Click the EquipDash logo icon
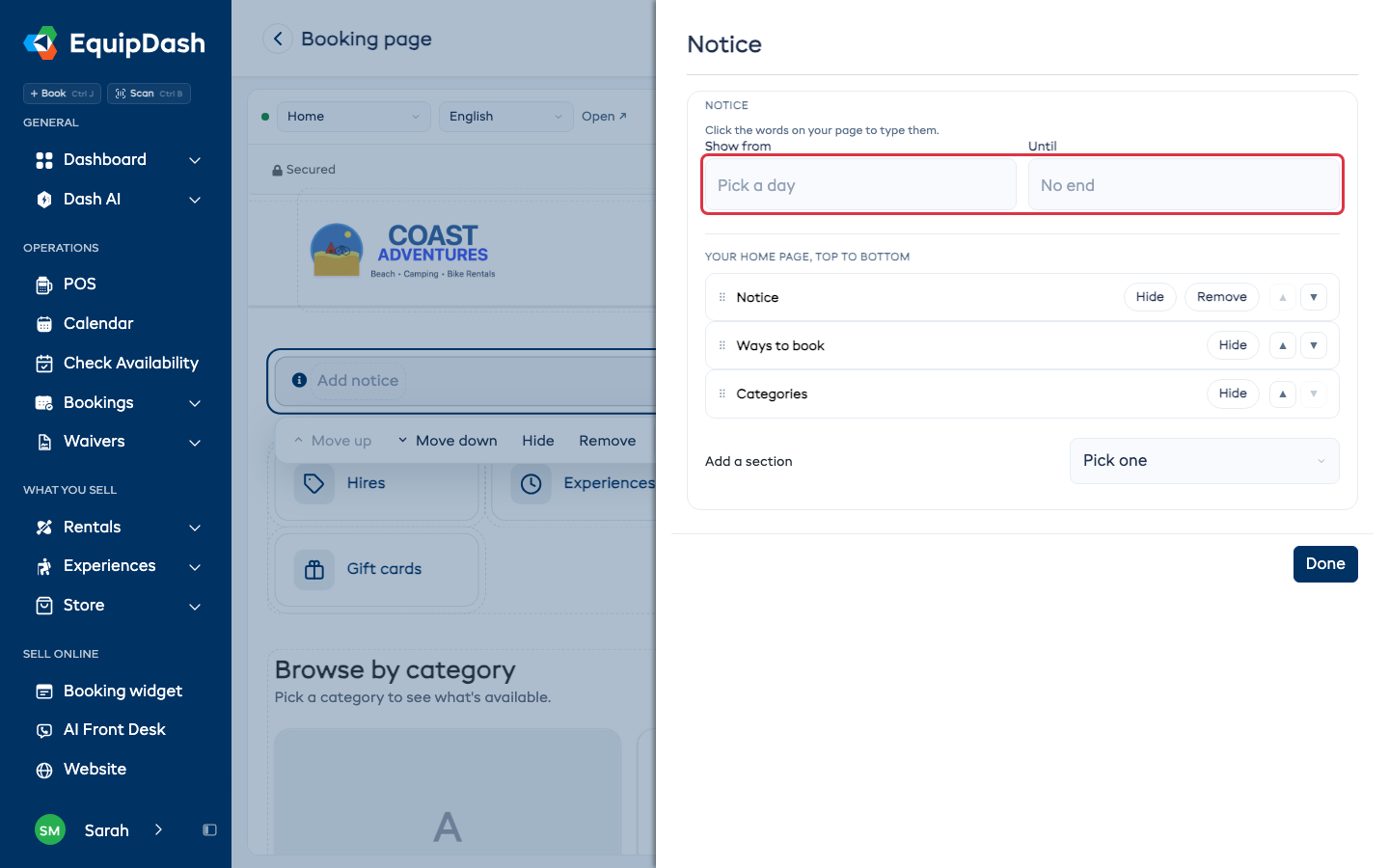This screenshot has height=868, width=1389. click(x=41, y=43)
